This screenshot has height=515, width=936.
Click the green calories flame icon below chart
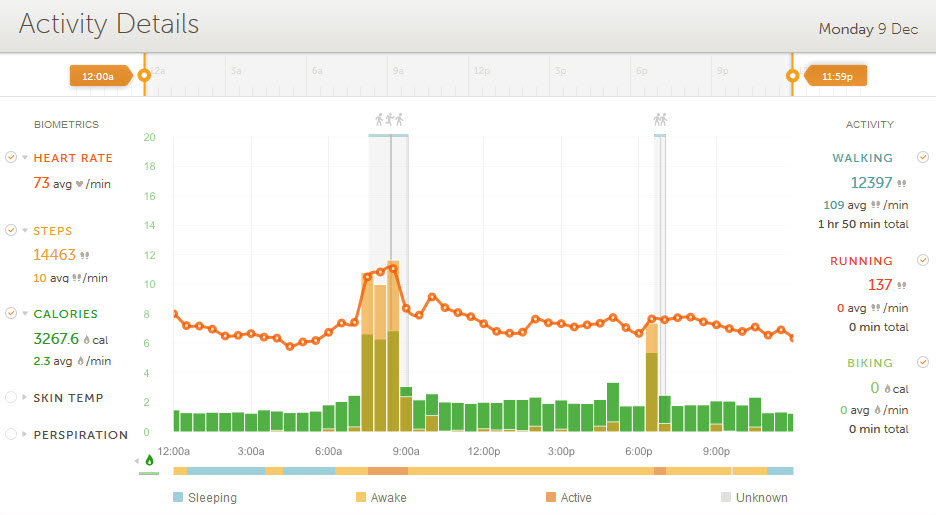pyautogui.click(x=150, y=460)
